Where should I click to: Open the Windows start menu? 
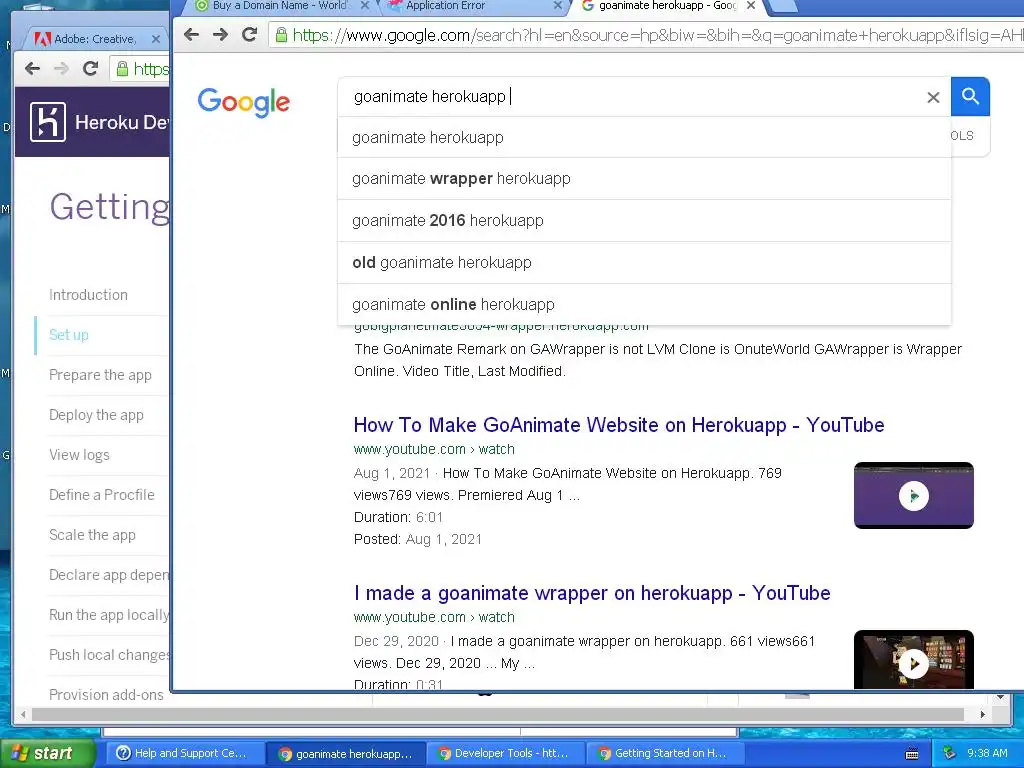click(x=47, y=753)
